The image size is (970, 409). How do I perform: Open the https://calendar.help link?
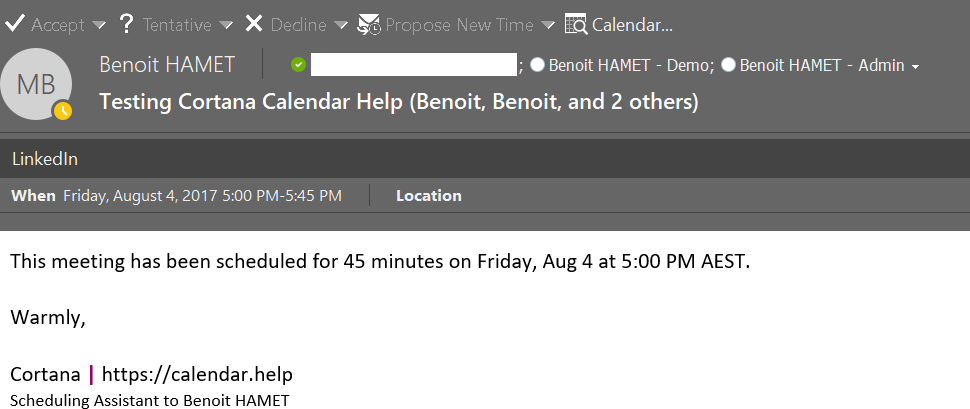197,375
